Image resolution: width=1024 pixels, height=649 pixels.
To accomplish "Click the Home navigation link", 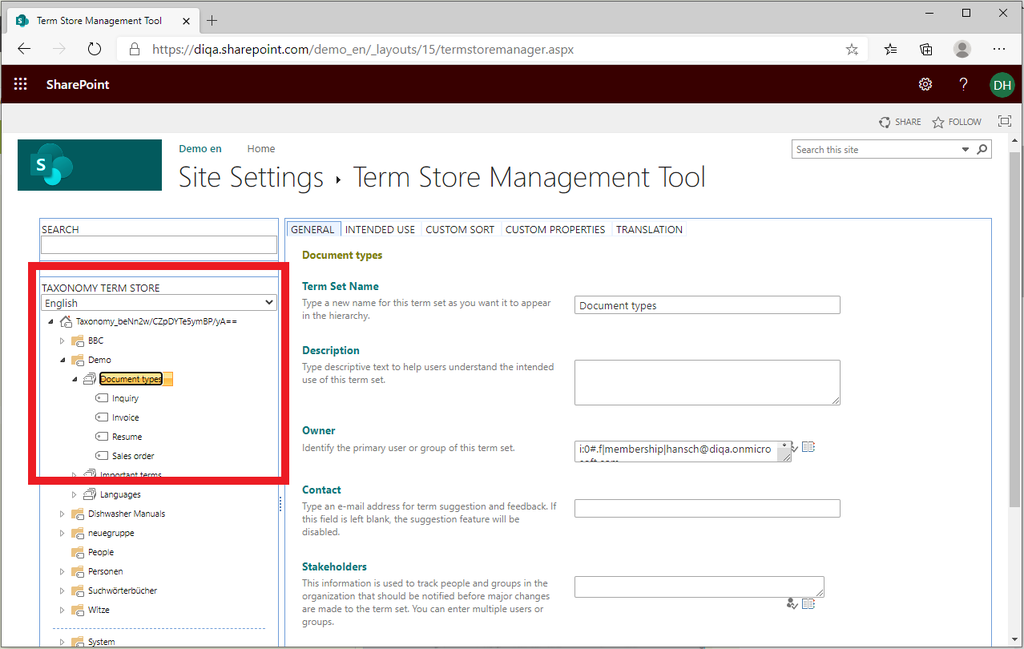I will pyautogui.click(x=261, y=149).
